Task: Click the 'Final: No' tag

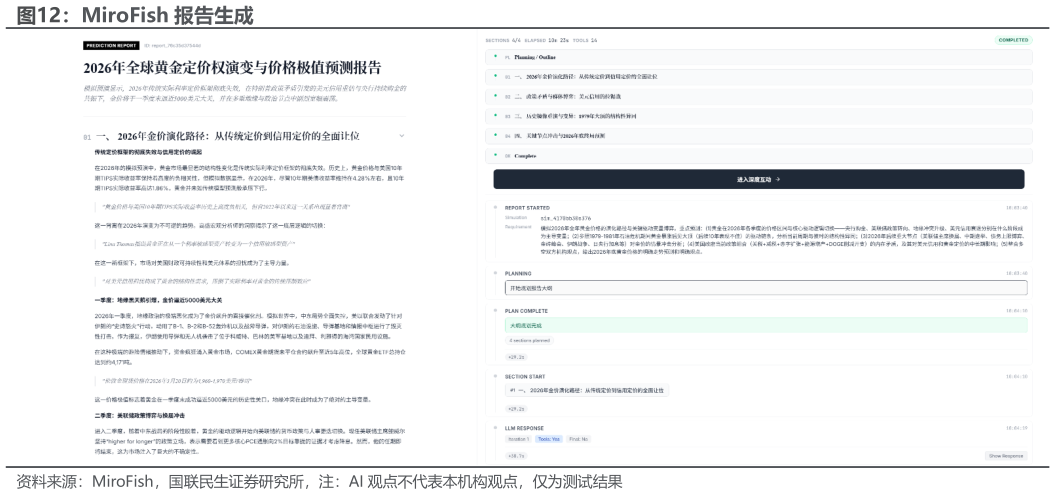Action: click(579, 439)
